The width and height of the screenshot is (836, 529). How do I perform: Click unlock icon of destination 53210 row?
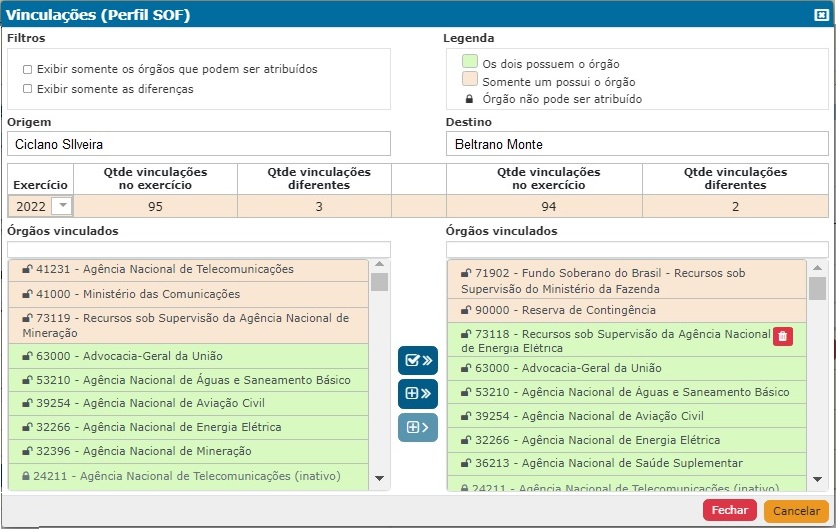click(466, 392)
